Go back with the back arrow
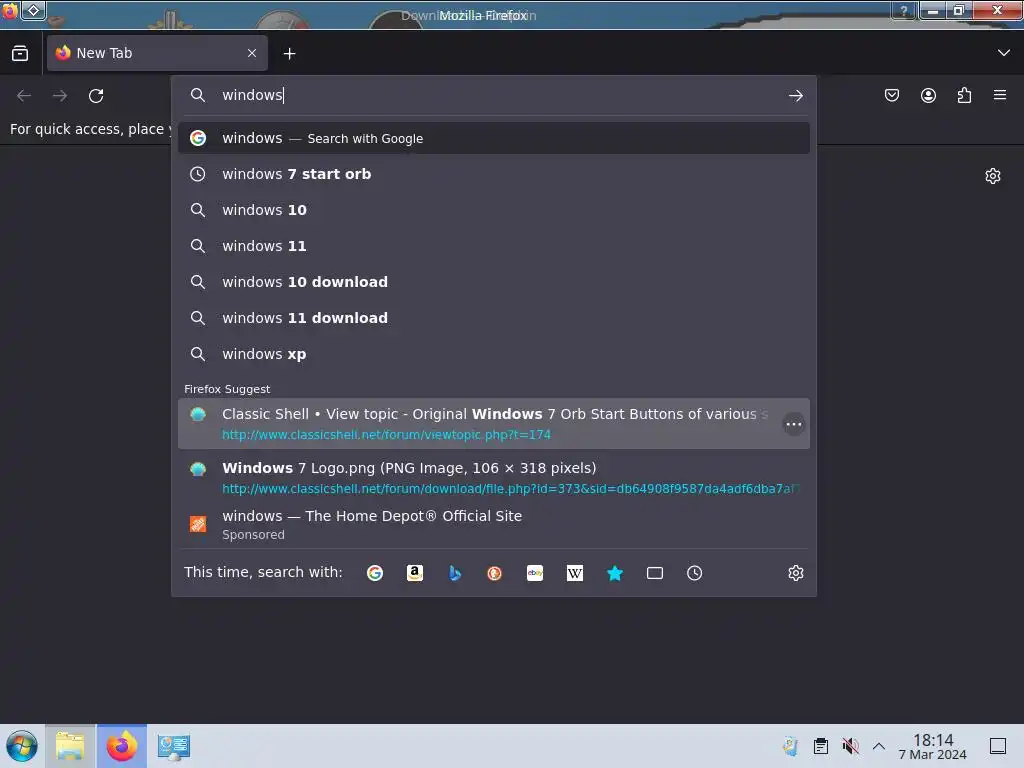1024x768 pixels. 24,96
